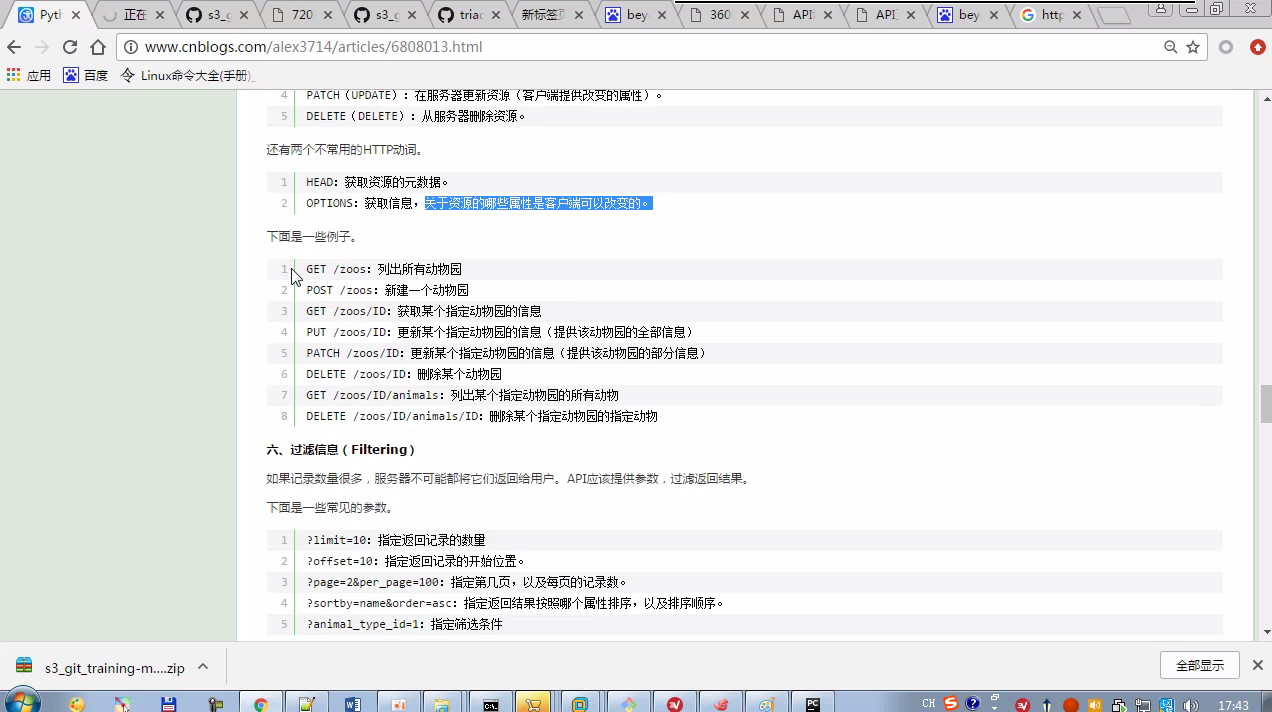
Task: Go back to the previous page
Action: (x=14, y=47)
